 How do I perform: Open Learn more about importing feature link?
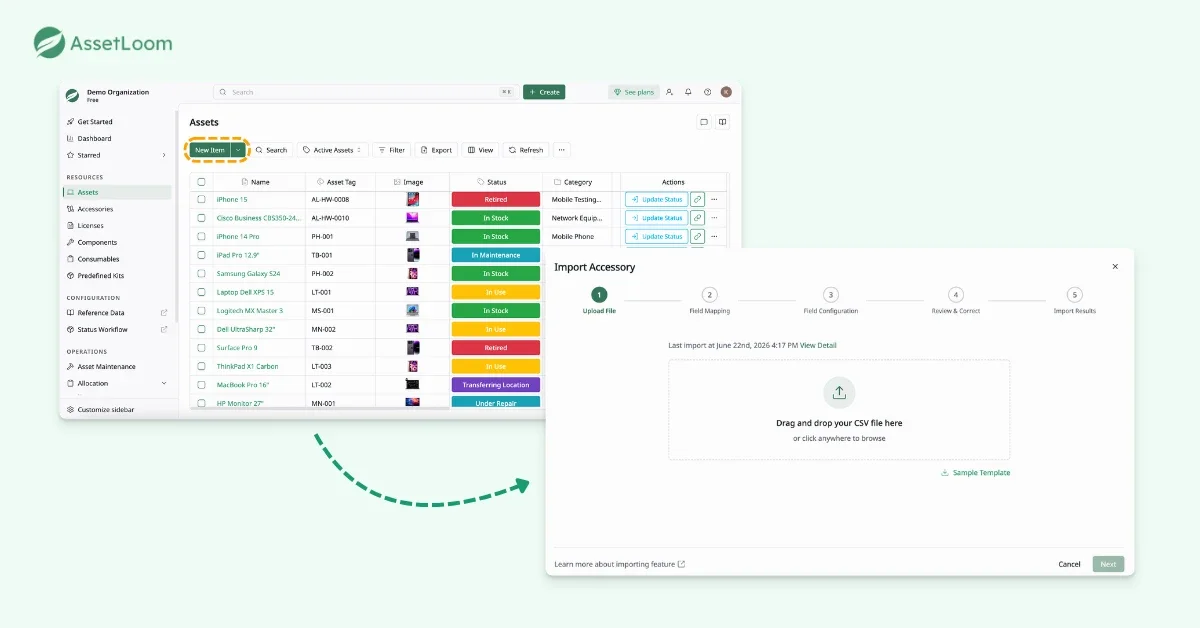click(620, 564)
